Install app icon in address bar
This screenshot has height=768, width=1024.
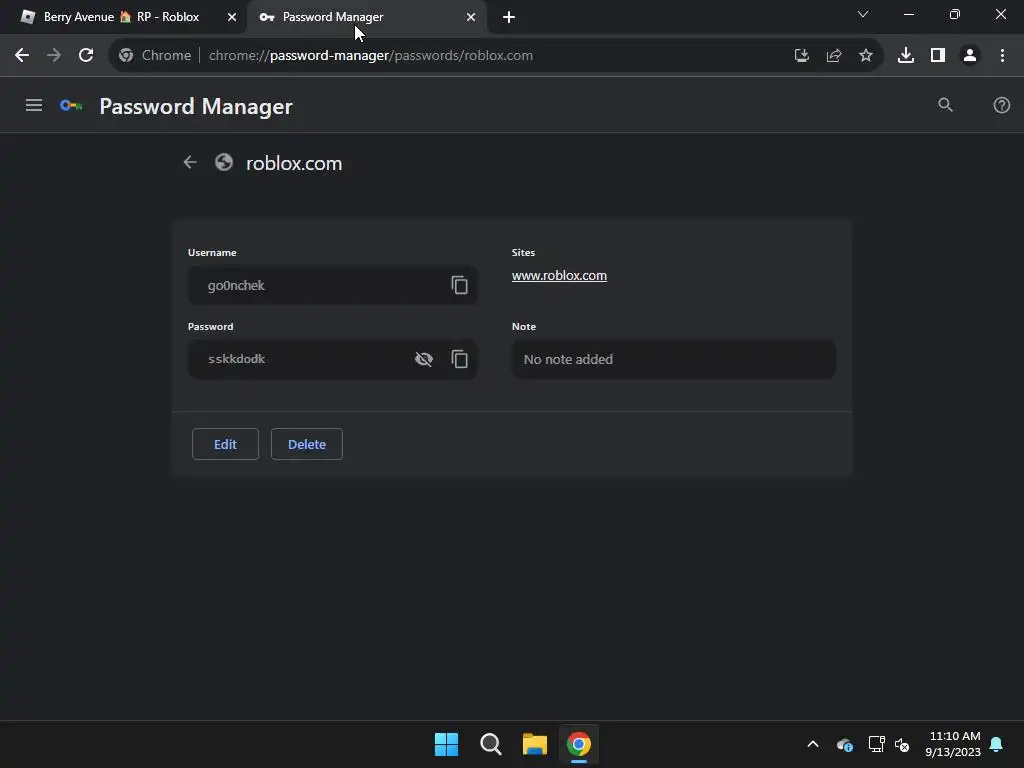tap(801, 56)
